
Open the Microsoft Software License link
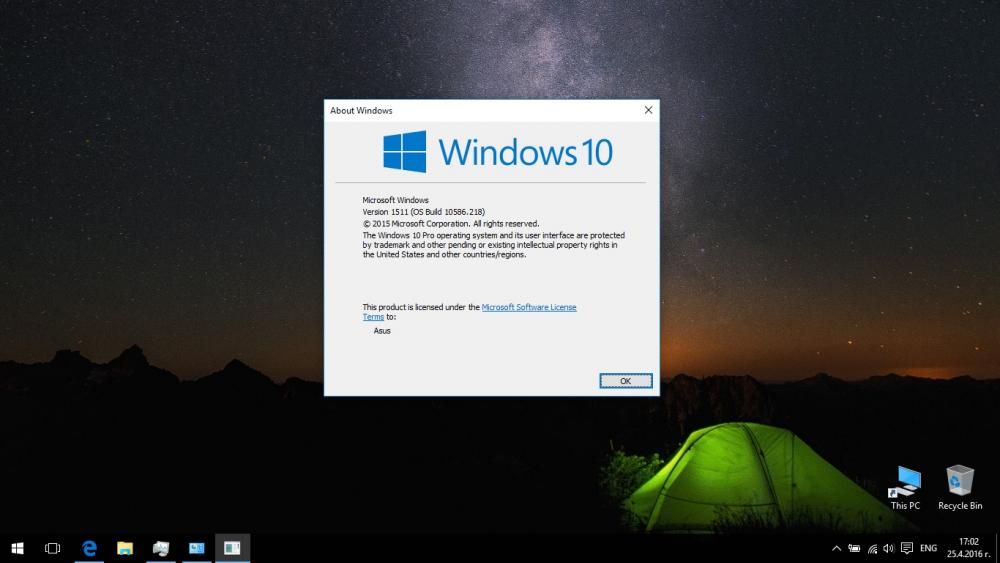[x=529, y=307]
